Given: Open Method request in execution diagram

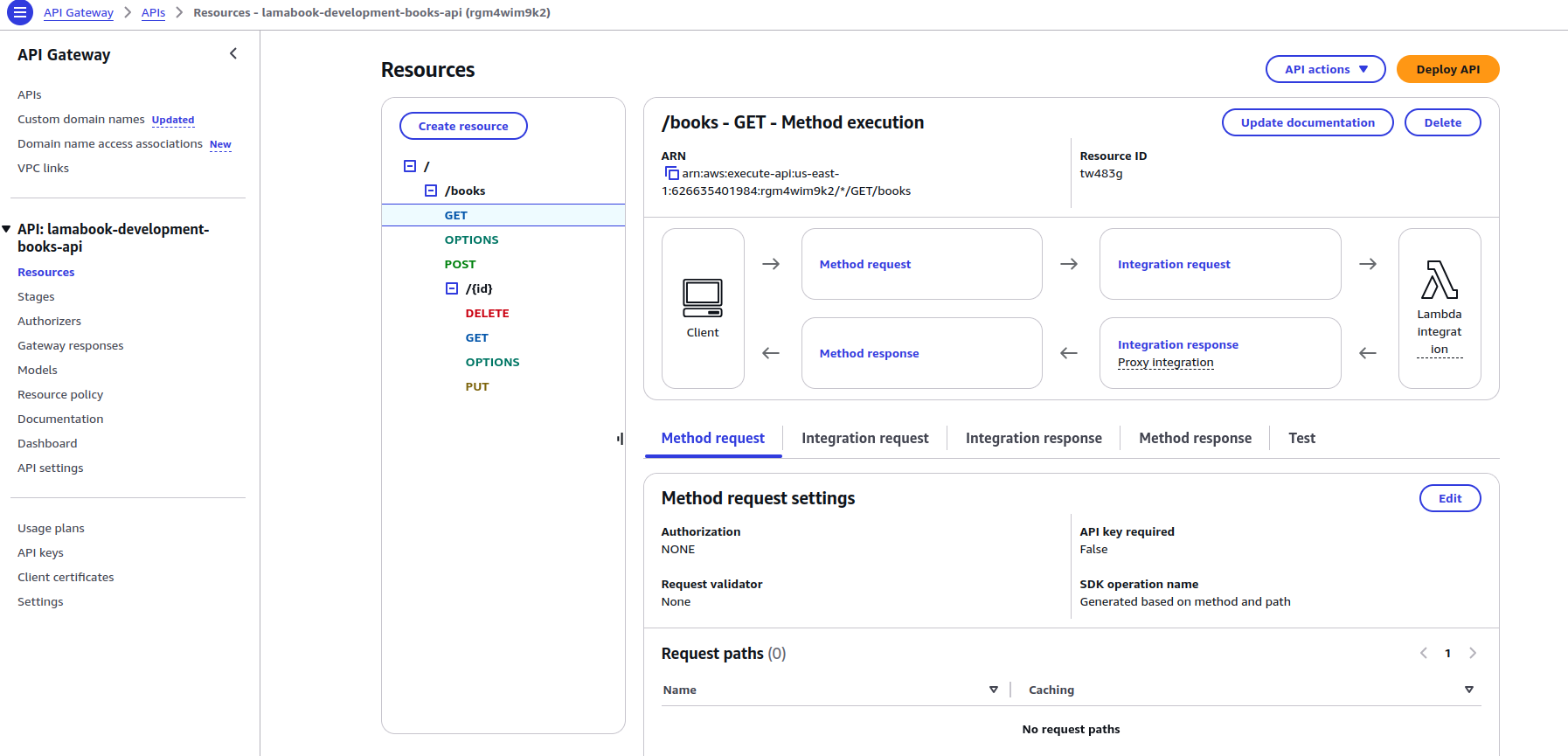Looking at the screenshot, I should pos(864,264).
